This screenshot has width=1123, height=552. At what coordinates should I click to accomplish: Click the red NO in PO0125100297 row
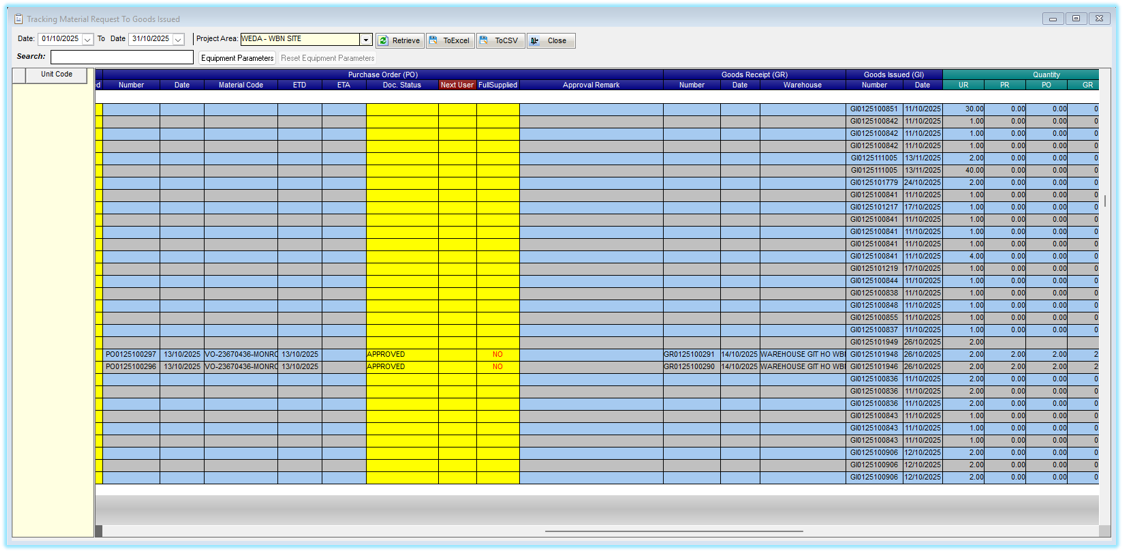(x=498, y=354)
